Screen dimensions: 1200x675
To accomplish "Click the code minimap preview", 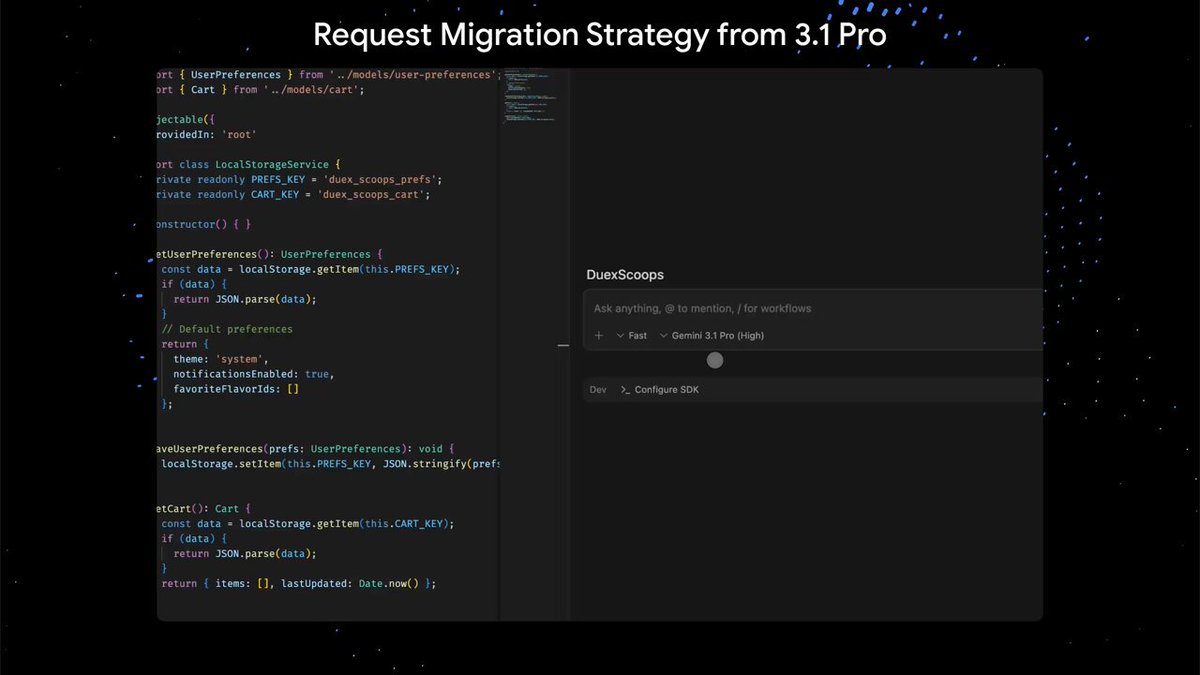I will (x=529, y=96).
